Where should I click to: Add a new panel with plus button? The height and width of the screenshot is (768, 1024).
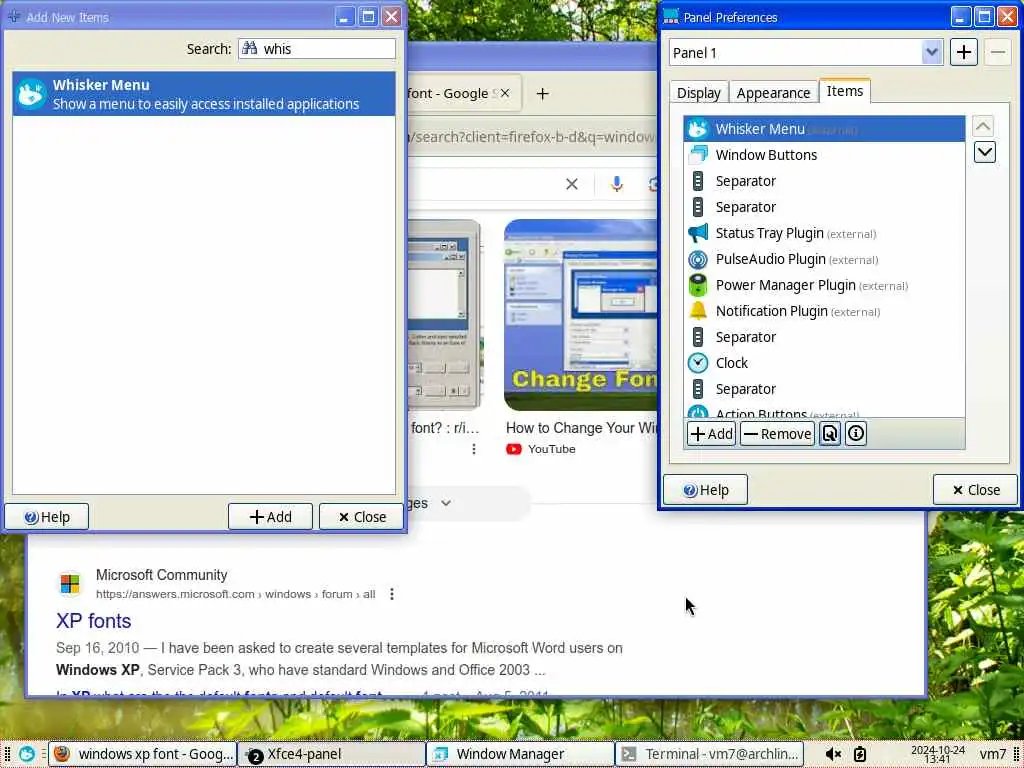click(x=963, y=52)
